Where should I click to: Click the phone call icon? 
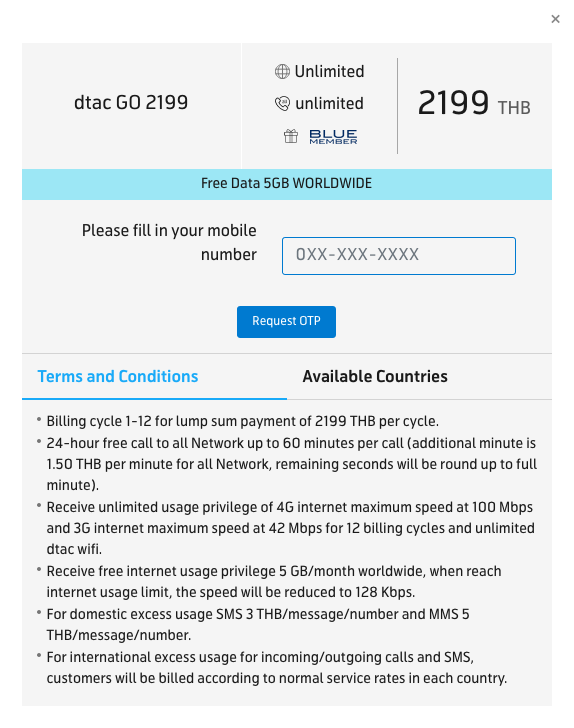click(282, 103)
